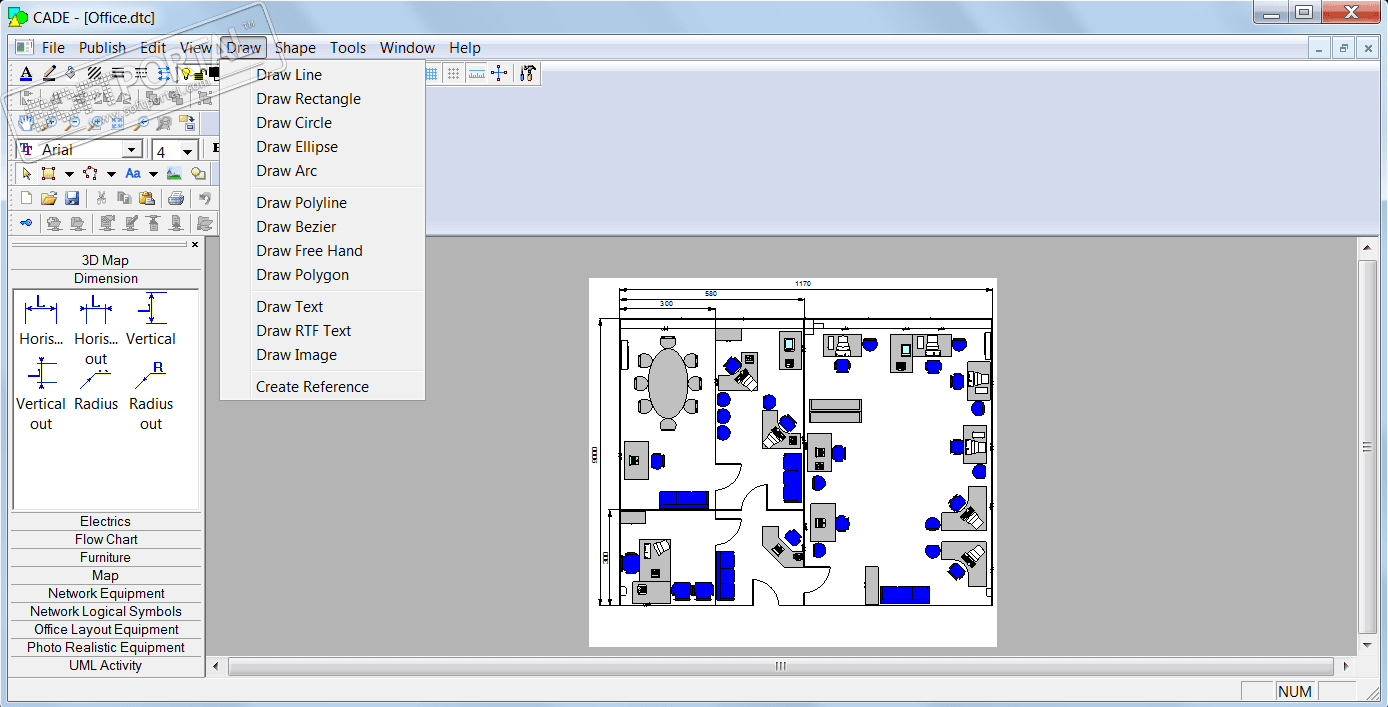Select the polygon shape tool

tap(90, 173)
